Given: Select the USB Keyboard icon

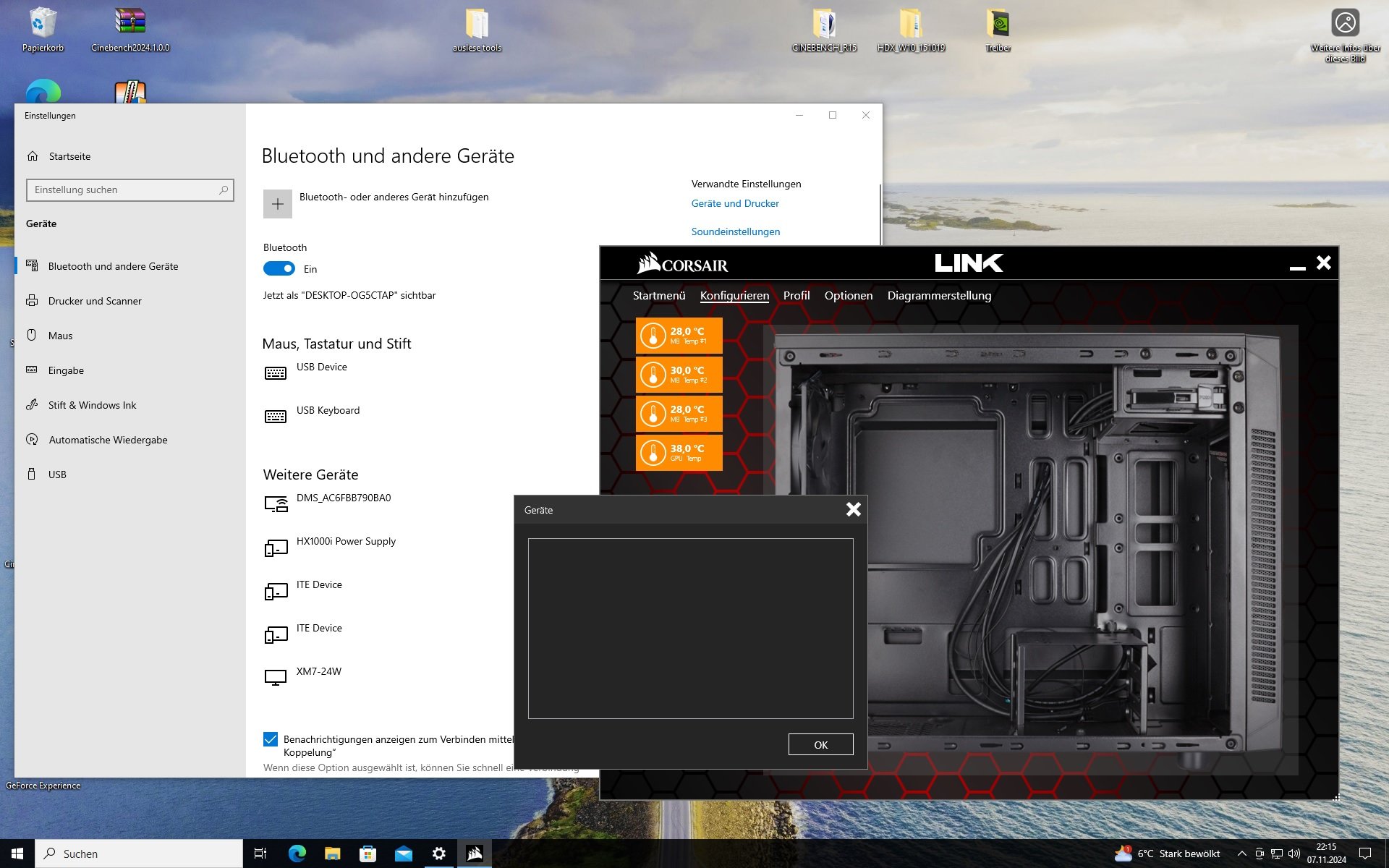Looking at the screenshot, I should pos(276,417).
